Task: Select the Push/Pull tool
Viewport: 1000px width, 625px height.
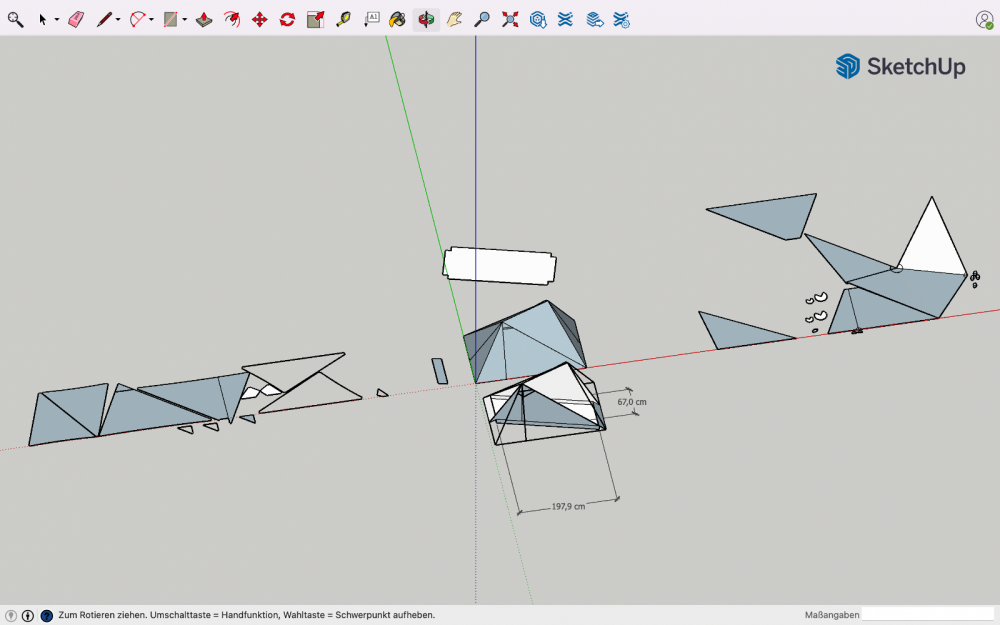Action: click(204, 19)
